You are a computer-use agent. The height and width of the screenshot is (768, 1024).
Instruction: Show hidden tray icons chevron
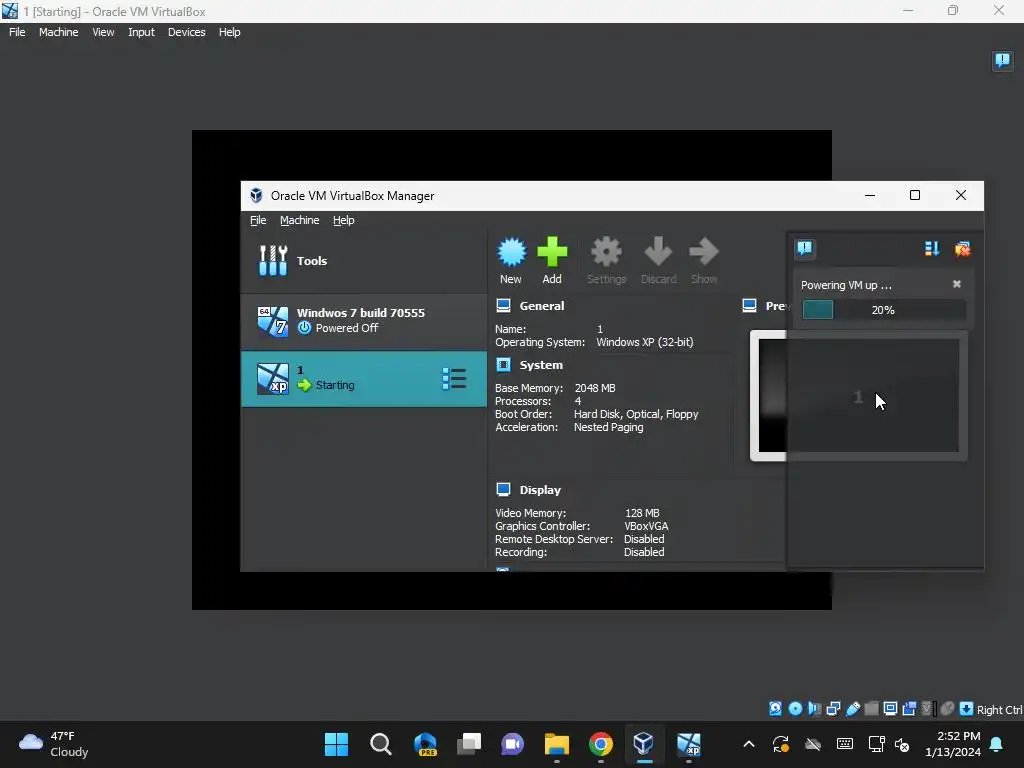tap(749, 744)
